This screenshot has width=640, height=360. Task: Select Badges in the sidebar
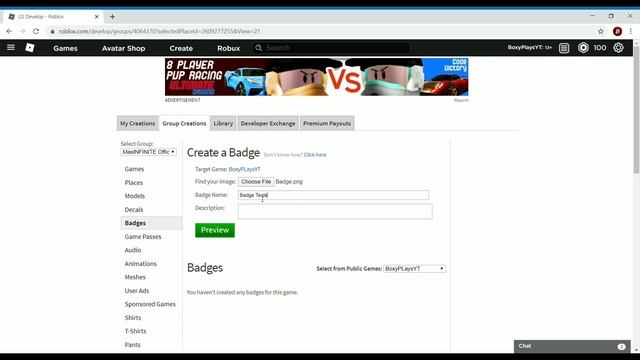(151, 223)
